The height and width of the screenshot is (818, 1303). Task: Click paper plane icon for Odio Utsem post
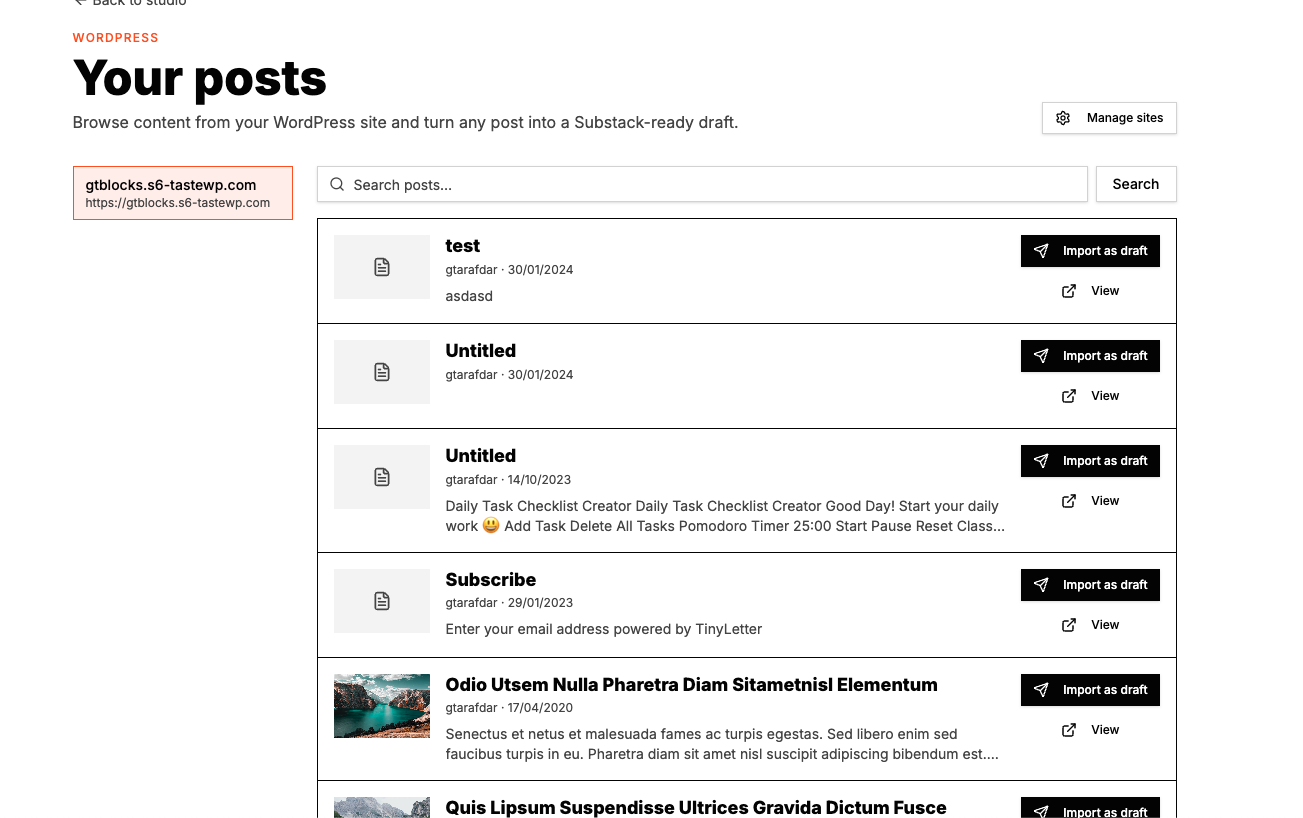pos(1041,690)
